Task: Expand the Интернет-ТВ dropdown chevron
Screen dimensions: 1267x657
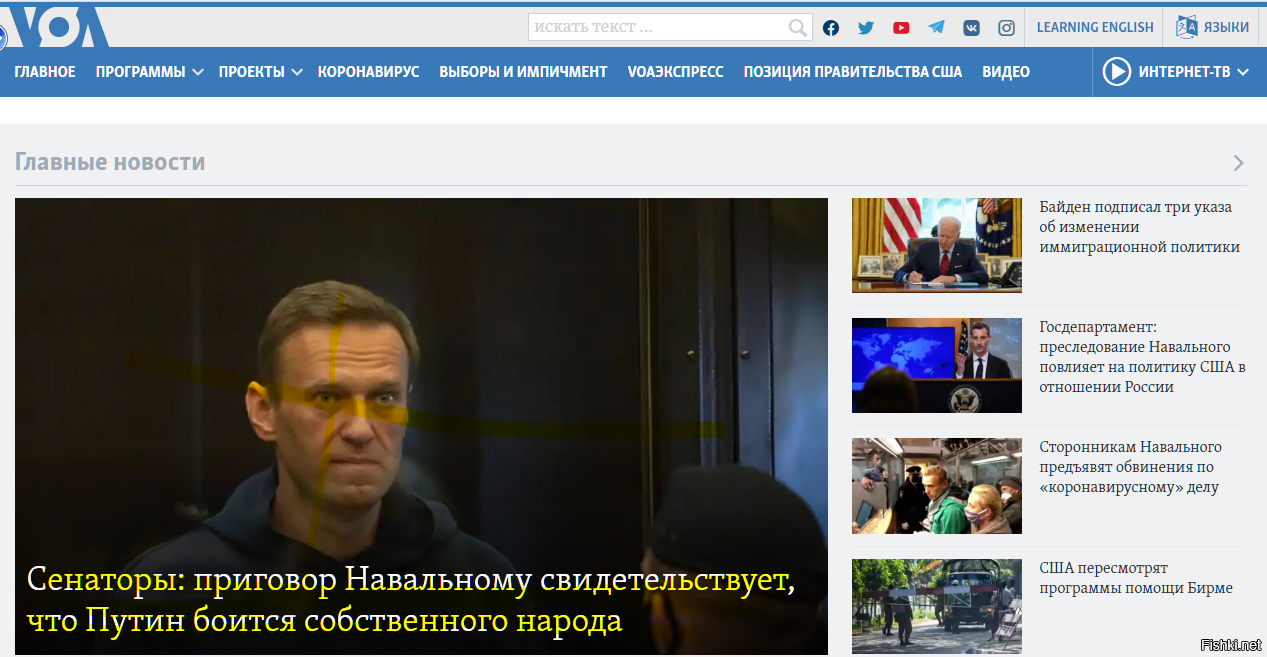Action: [1243, 72]
